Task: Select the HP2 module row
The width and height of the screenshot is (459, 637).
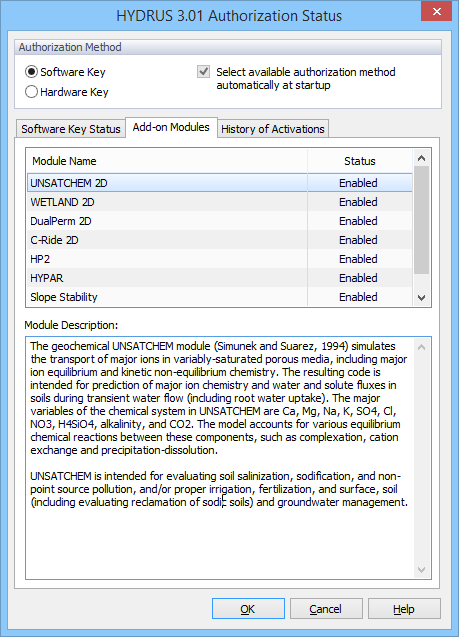Action: tap(220, 259)
